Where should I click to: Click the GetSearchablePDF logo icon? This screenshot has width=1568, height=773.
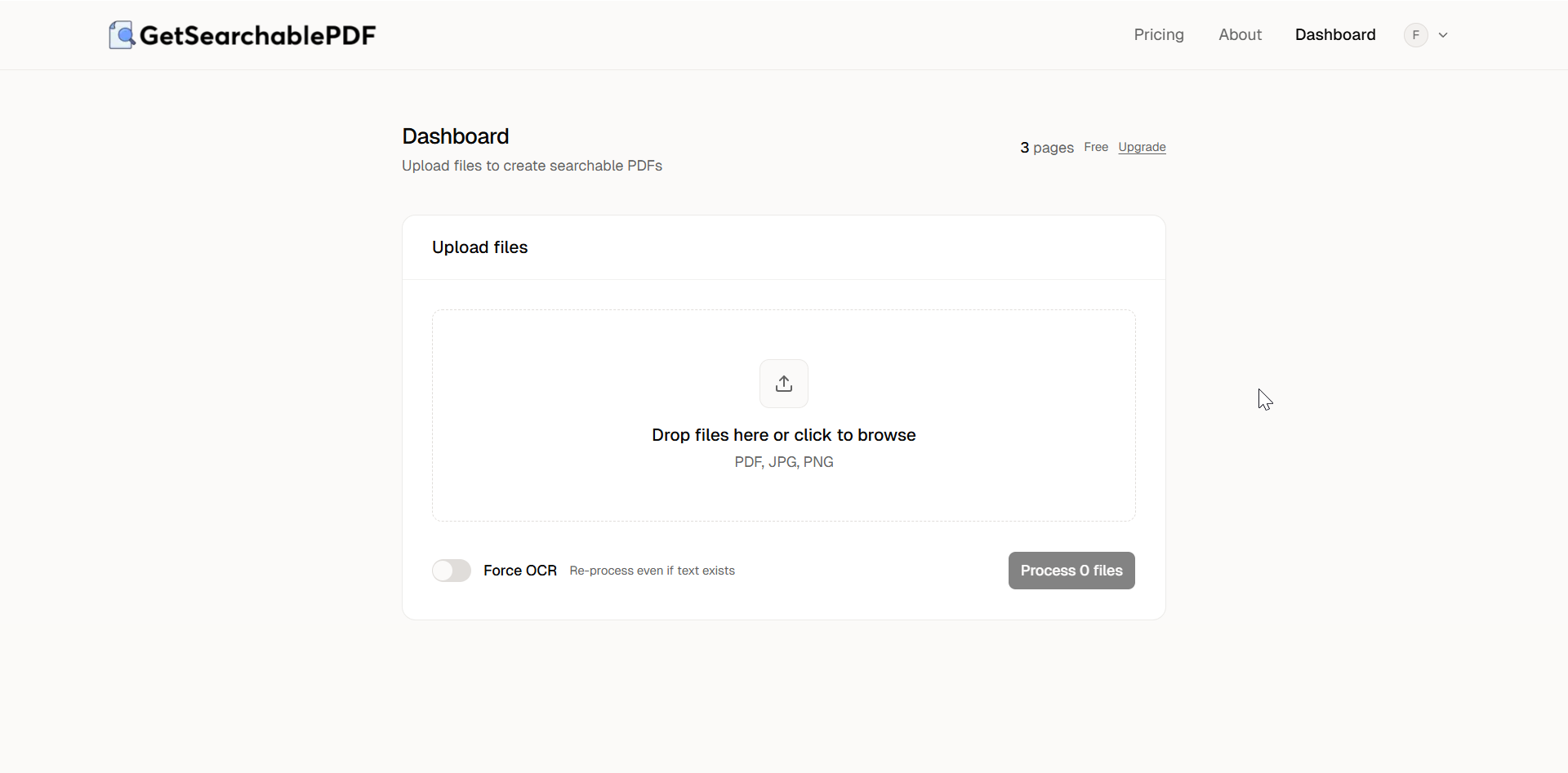point(121,34)
